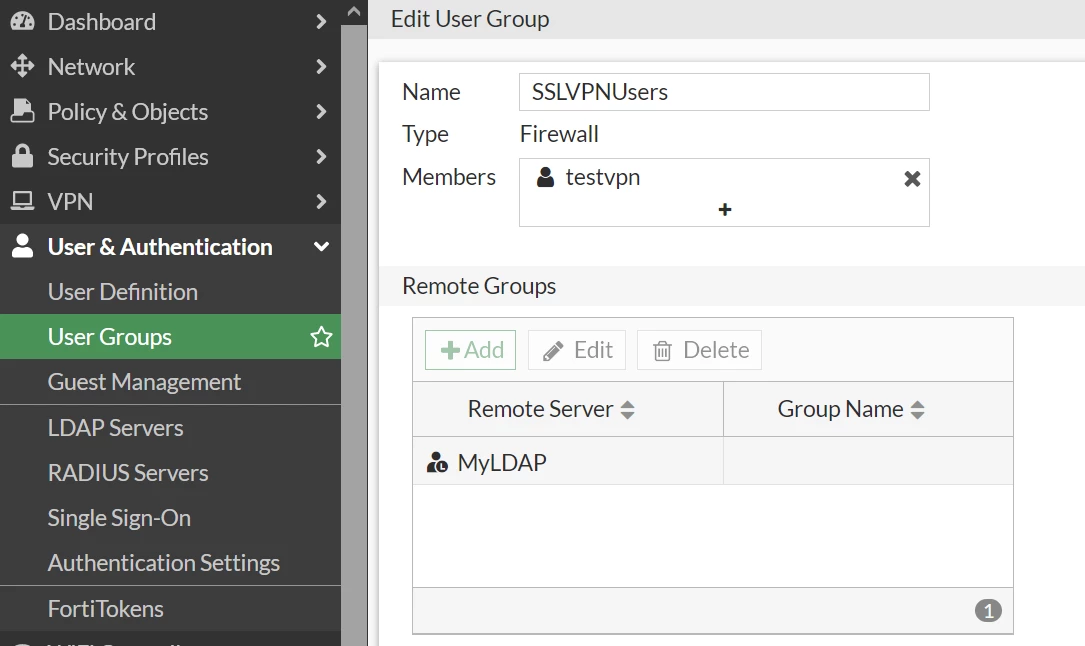The image size is (1085, 646).
Task: Click the Remote Server column header
Action: click(567, 409)
